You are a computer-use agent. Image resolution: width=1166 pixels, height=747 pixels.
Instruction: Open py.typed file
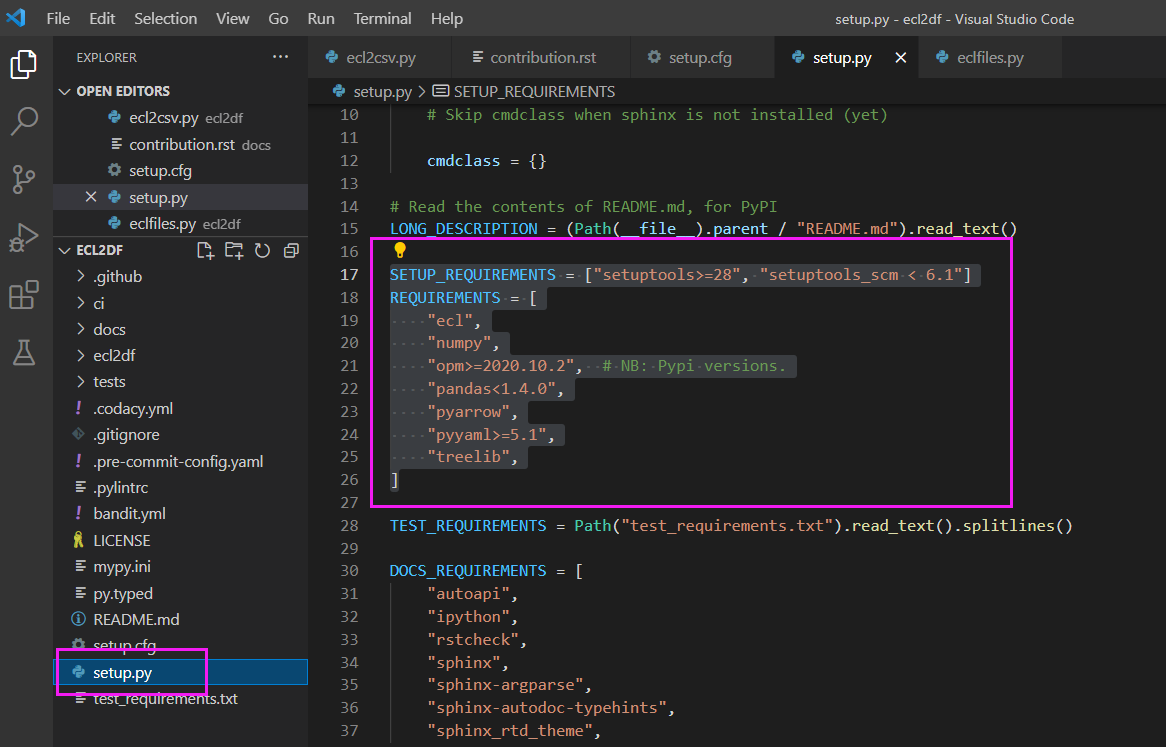click(x=181, y=593)
